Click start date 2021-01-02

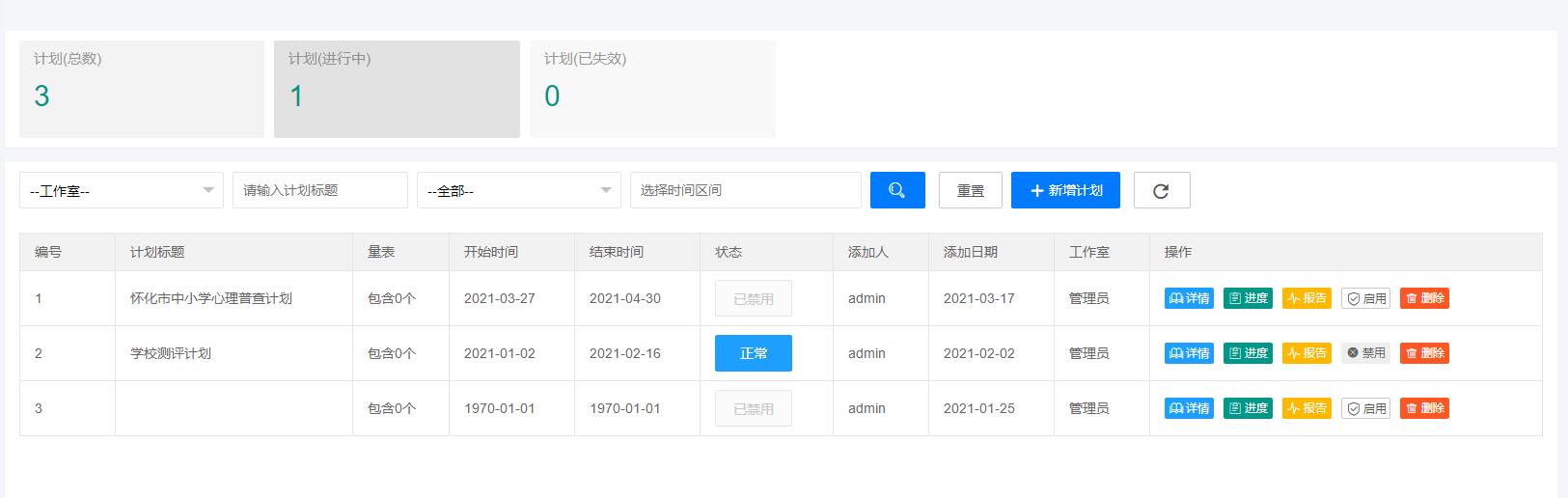point(500,353)
